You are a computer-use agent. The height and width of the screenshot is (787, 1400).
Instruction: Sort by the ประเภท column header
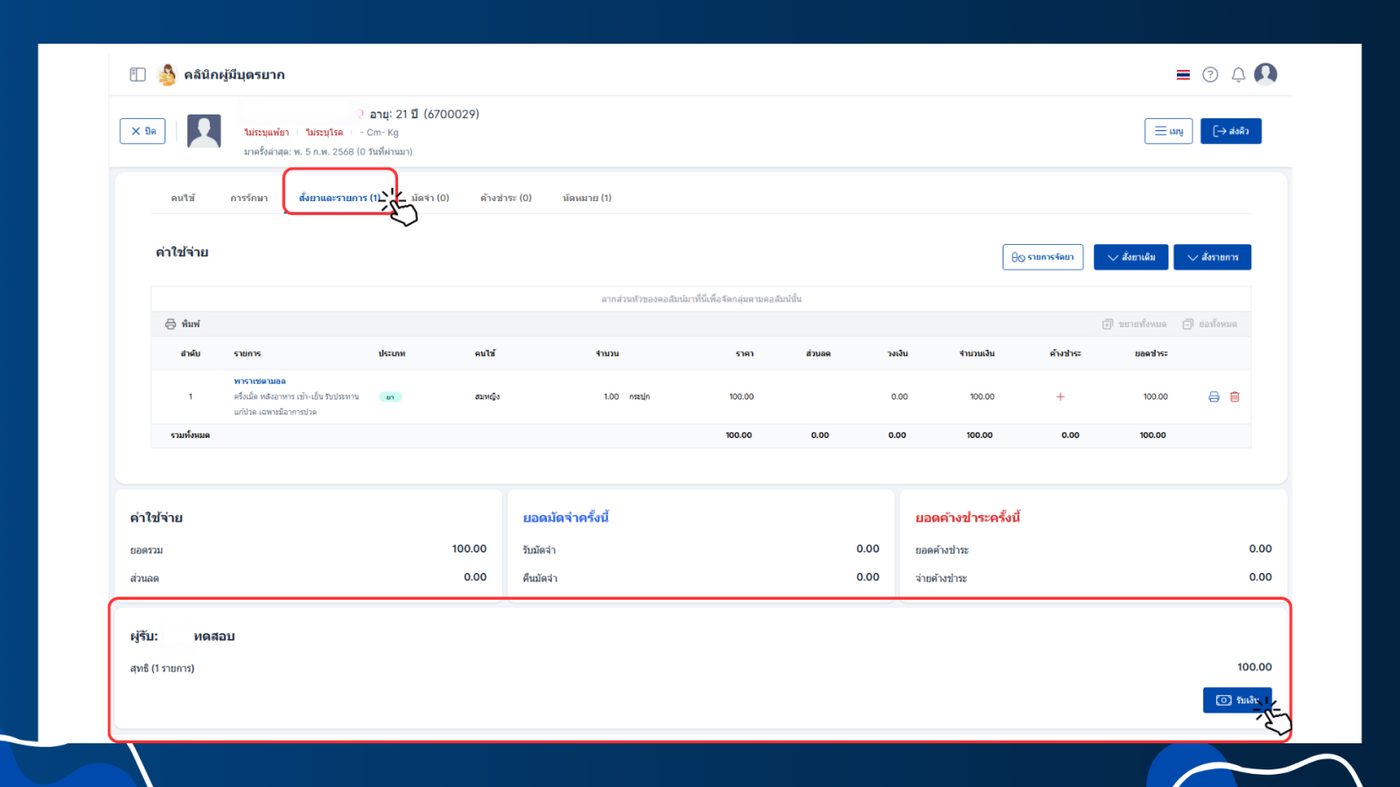pos(392,354)
